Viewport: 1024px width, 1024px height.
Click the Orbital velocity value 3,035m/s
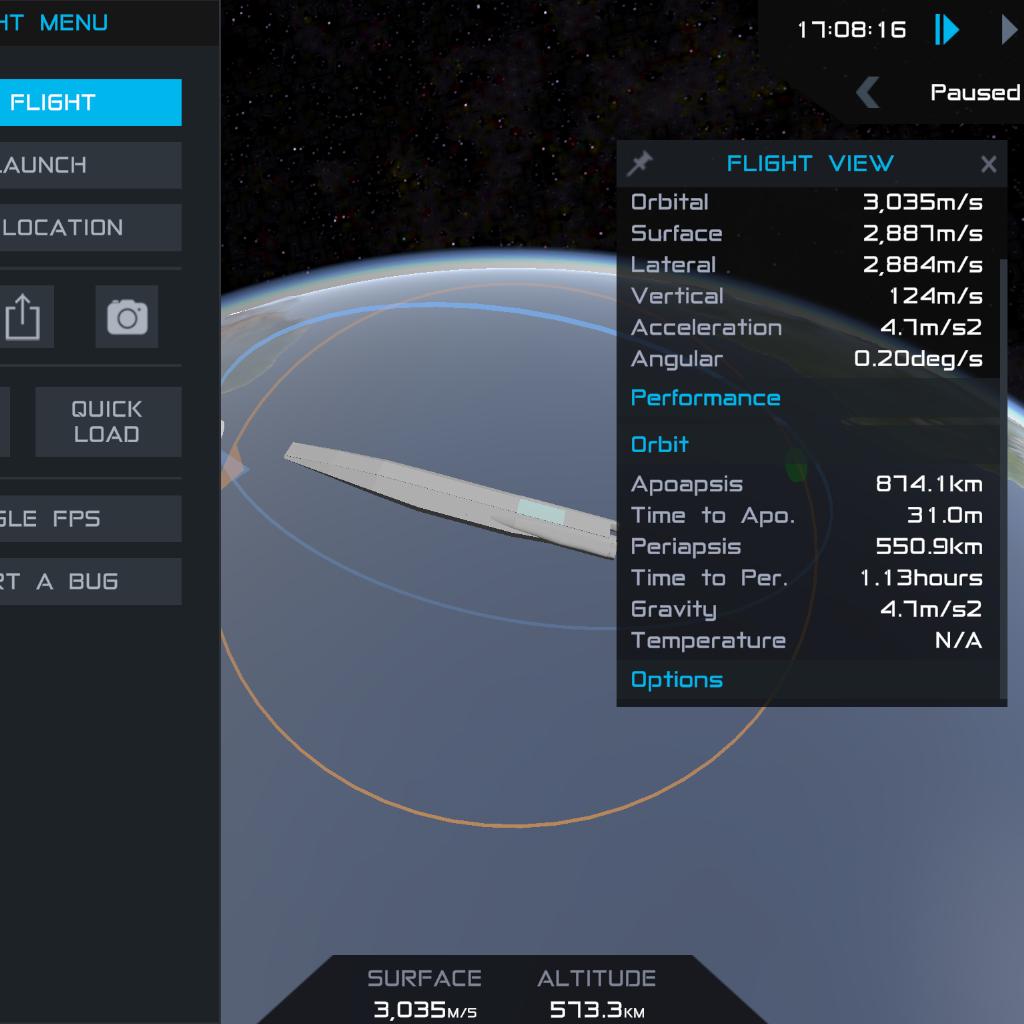coord(923,202)
